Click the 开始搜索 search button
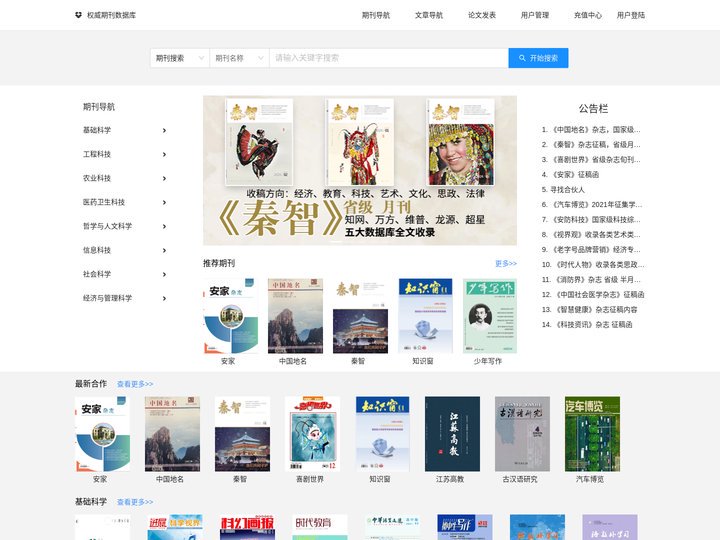This screenshot has height=540, width=720. pos(538,58)
